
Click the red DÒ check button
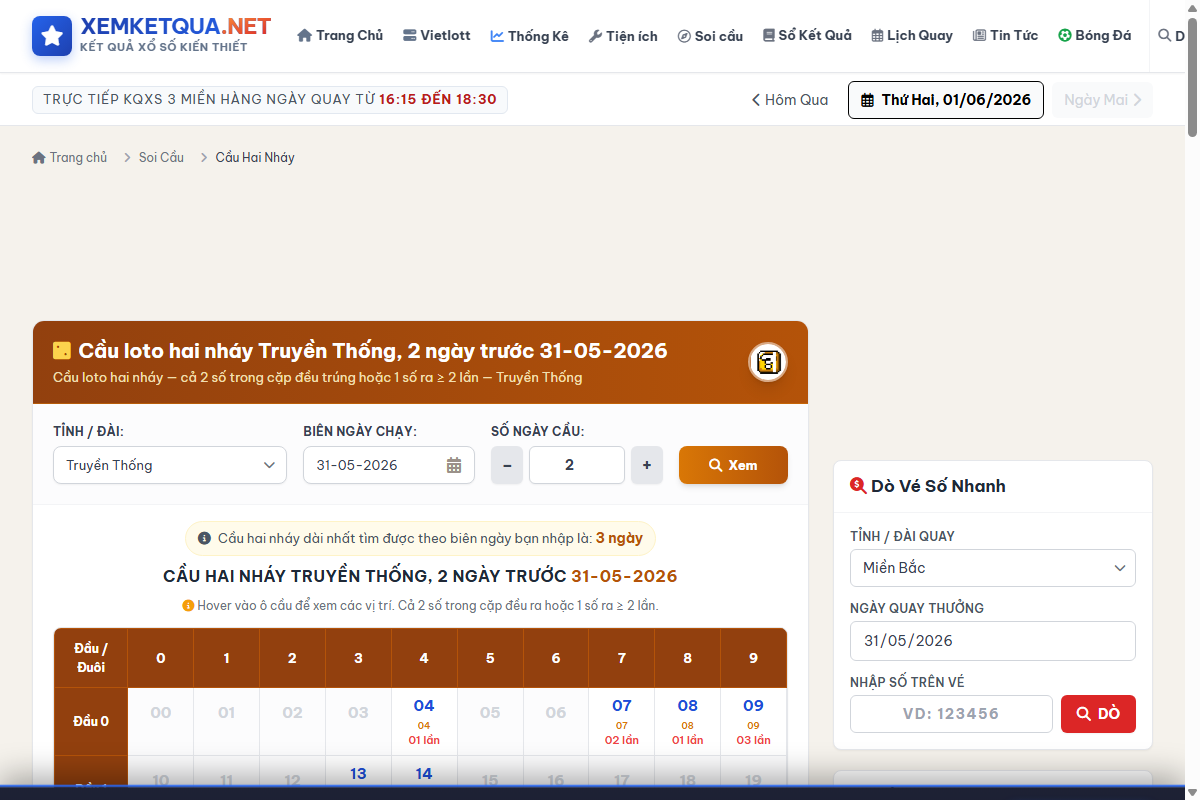point(1098,714)
